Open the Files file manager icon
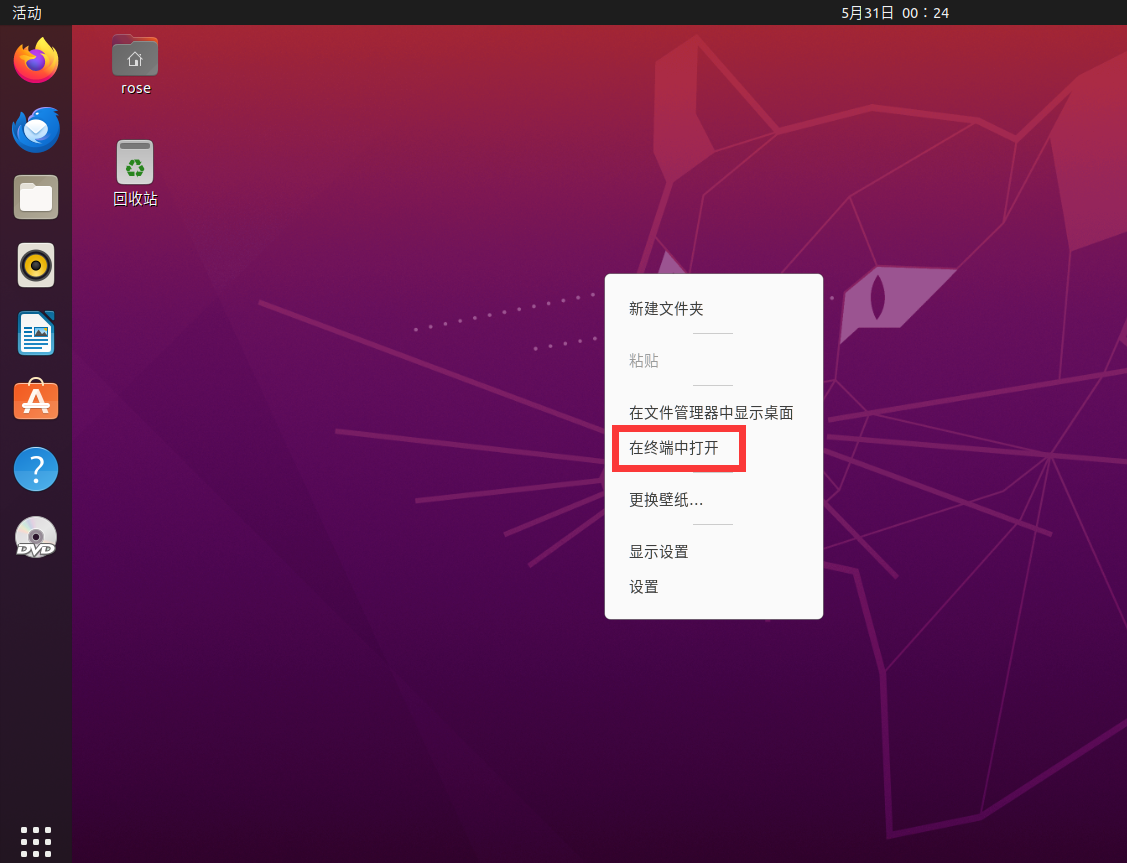The width and height of the screenshot is (1127, 863). click(x=36, y=197)
